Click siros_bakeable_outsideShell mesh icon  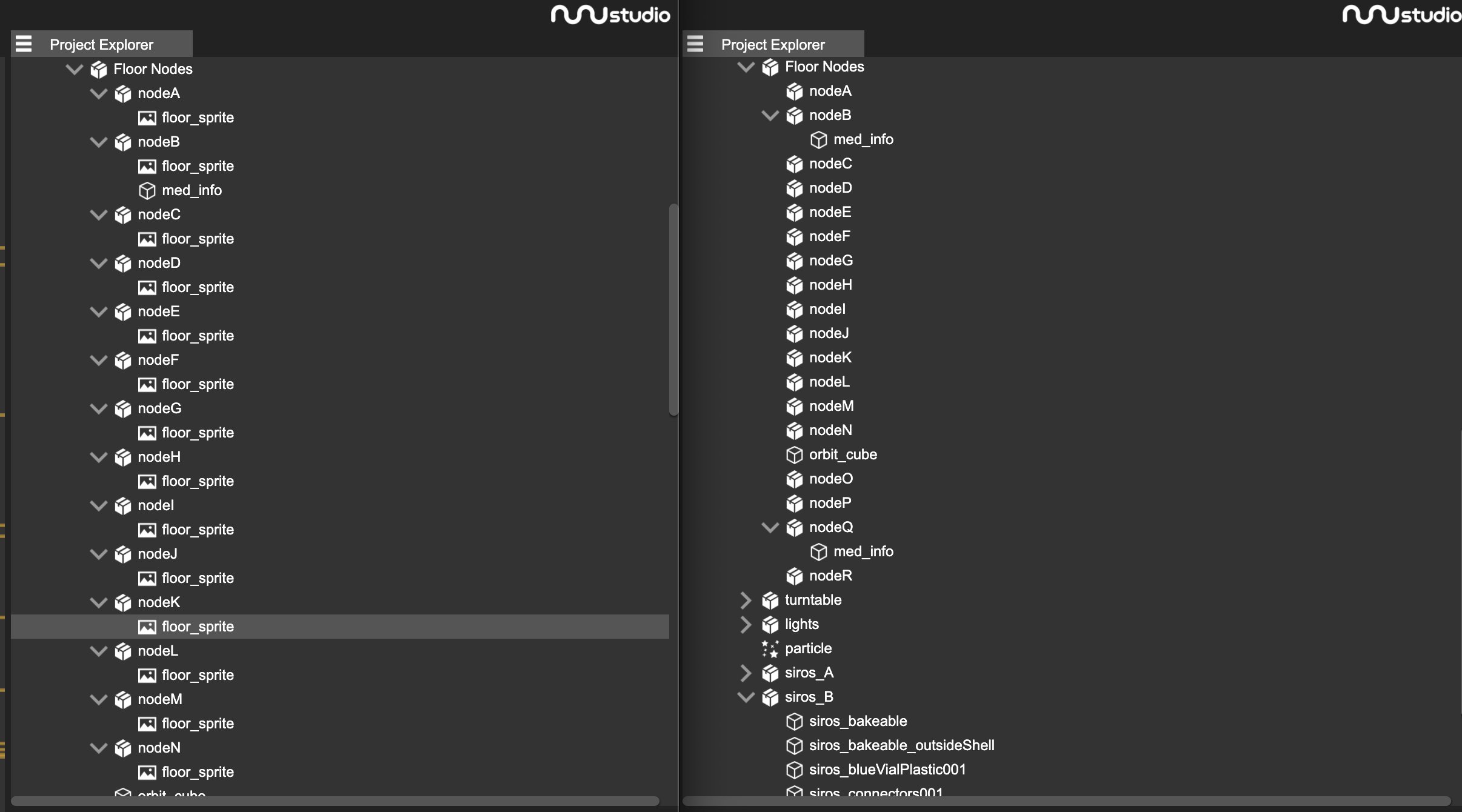tap(794, 746)
